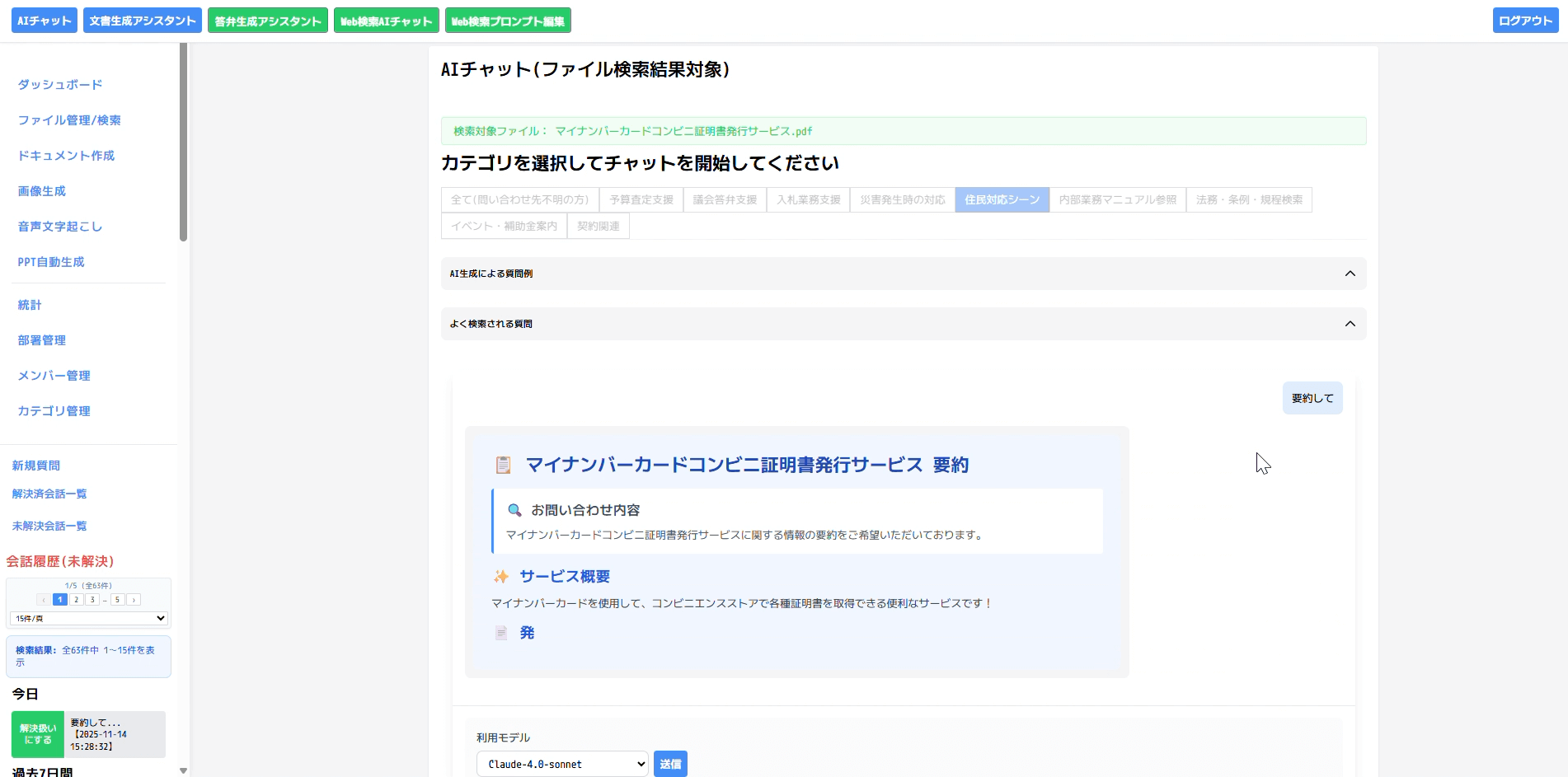Open ファイル管理/検索 in the sidebar
Image resolution: width=1568 pixels, height=777 pixels.
point(69,120)
